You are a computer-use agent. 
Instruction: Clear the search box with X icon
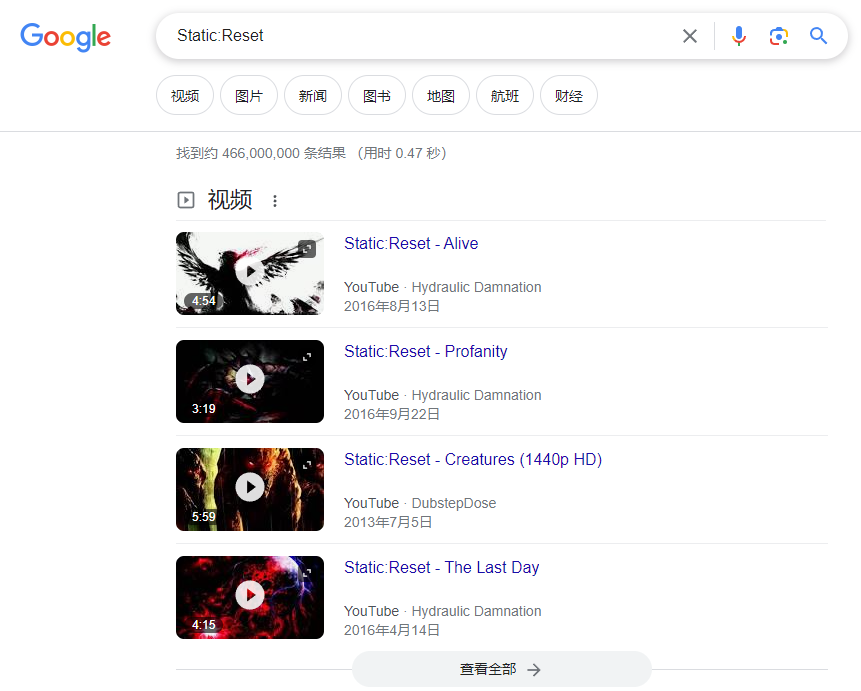(x=690, y=36)
